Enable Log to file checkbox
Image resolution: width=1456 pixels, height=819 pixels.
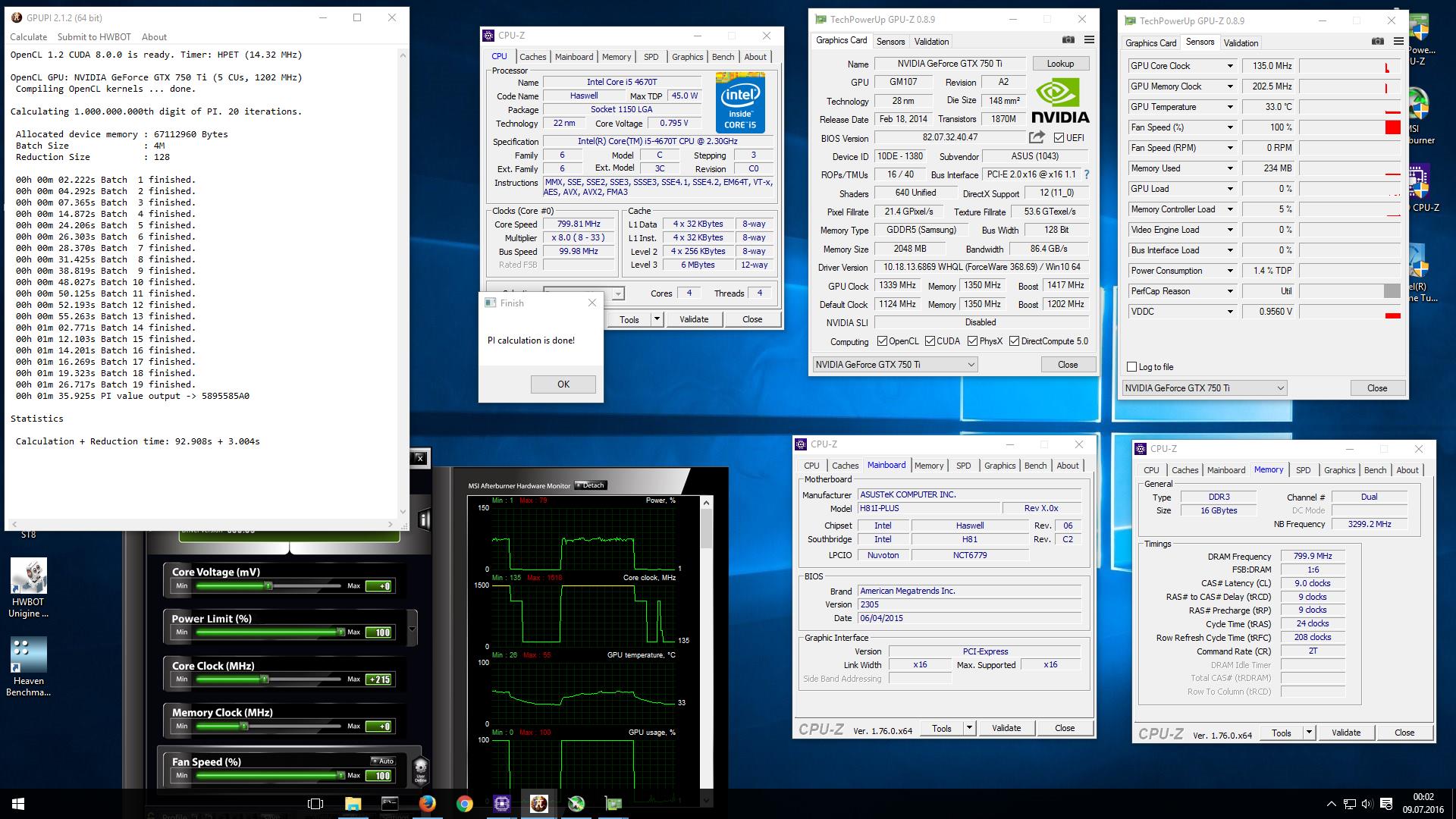(1132, 367)
